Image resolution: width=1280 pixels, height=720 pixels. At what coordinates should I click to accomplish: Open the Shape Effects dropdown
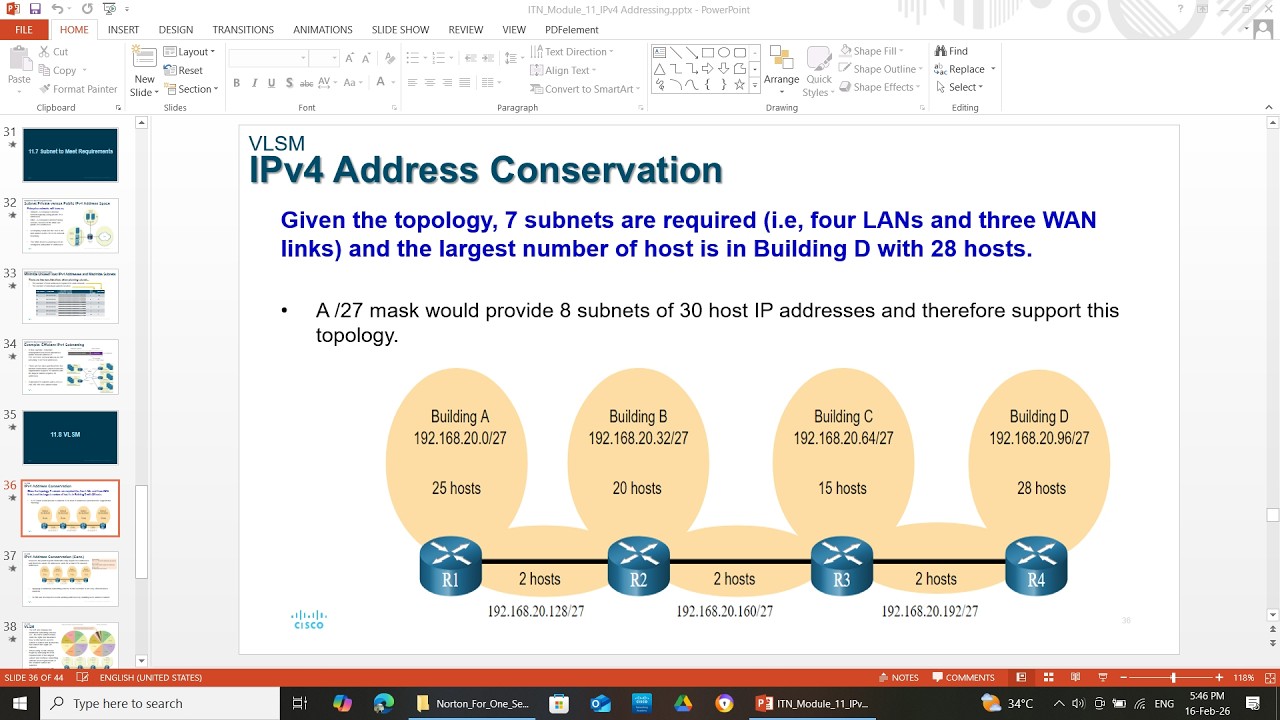[x=879, y=87]
